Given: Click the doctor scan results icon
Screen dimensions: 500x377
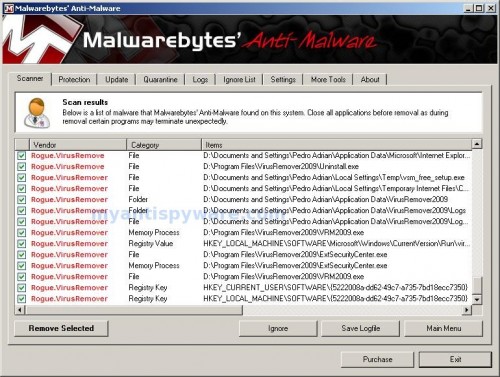Looking at the screenshot, I should click(37, 113).
